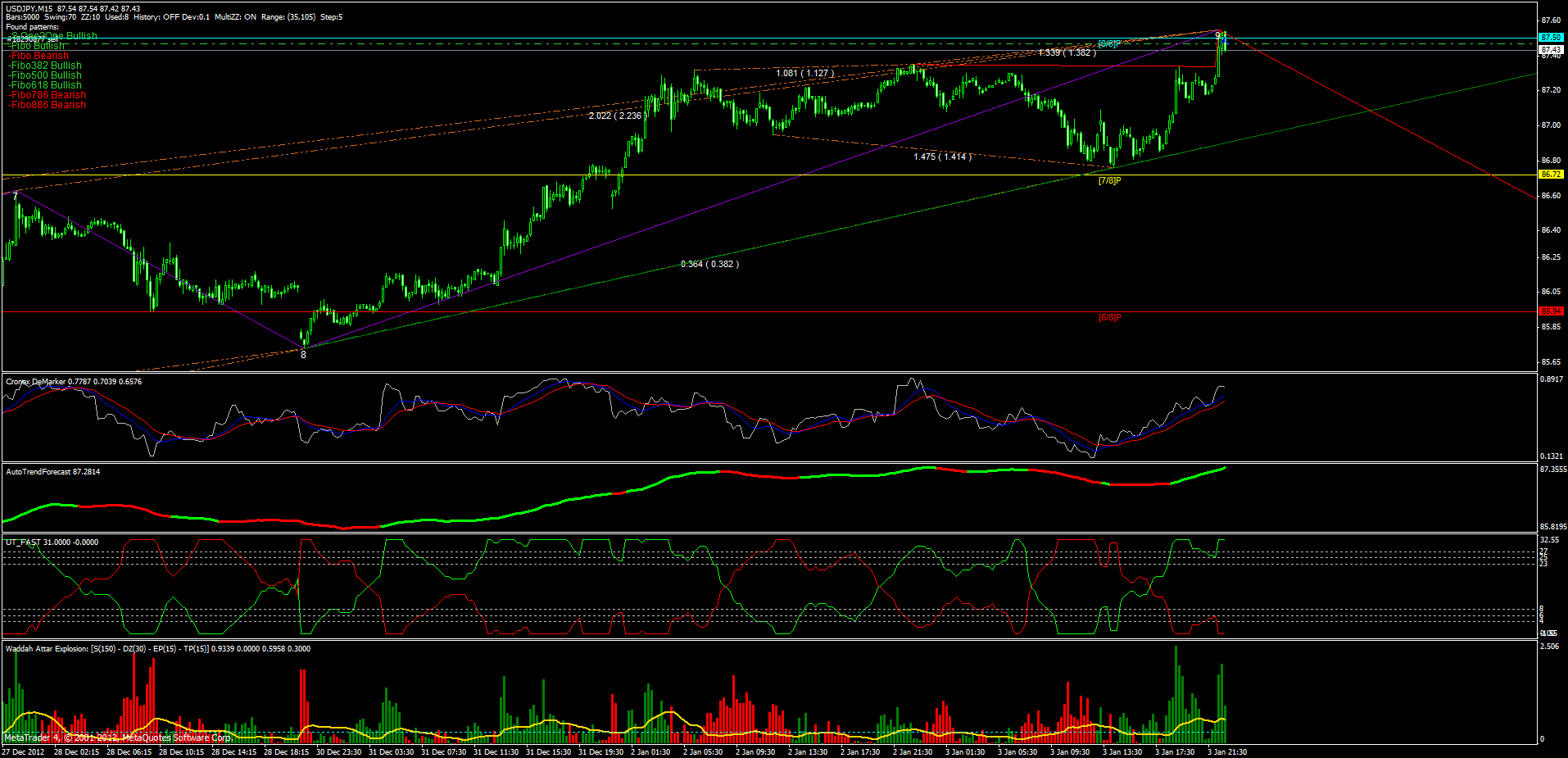This screenshot has width=1568, height=758.
Task: Select the 87.00 price scale value
Action: (x=1551, y=125)
